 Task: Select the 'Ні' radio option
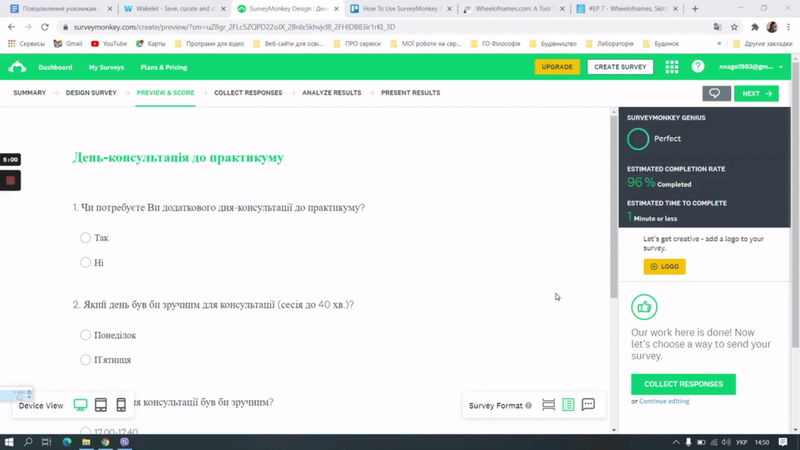(x=86, y=262)
